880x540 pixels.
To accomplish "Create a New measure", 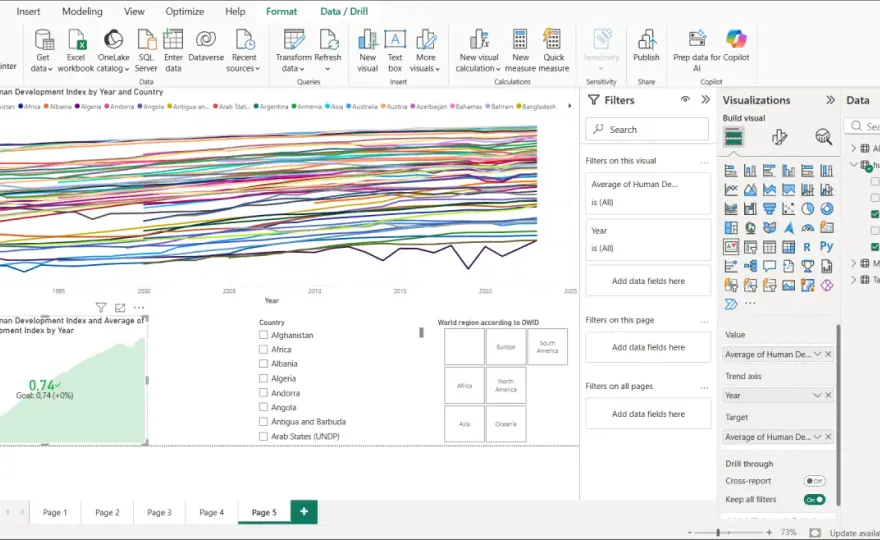I will point(520,51).
